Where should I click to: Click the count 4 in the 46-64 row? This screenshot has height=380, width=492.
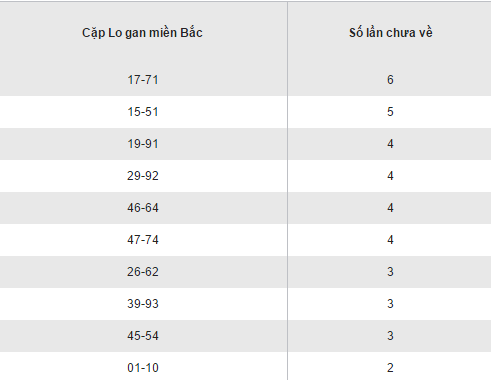(x=390, y=208)
